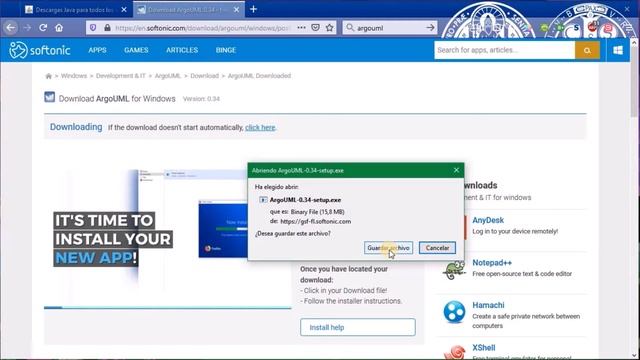Image resolution: width=640 pixels, height=360 pixels.
Task: Click the Install help button
Action: coord(358,327)
